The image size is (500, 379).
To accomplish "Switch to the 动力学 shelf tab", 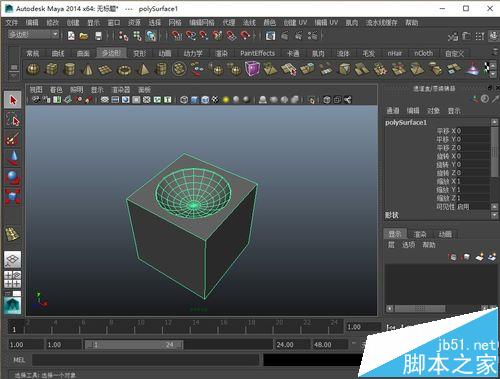I will (x=193, y=53).
